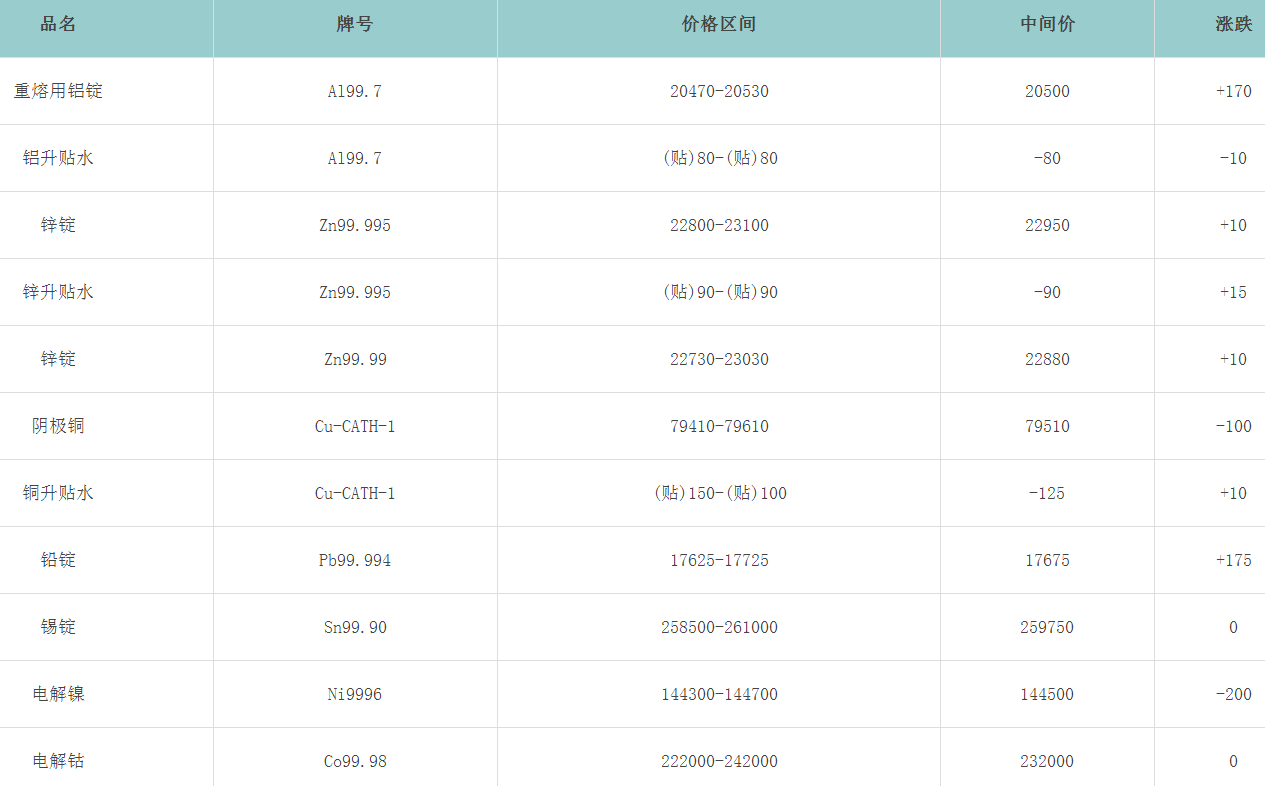Click the Pb99.994 grade cell
The height and width of the screenshot is (786, 1265).
(x=355, y=560)
